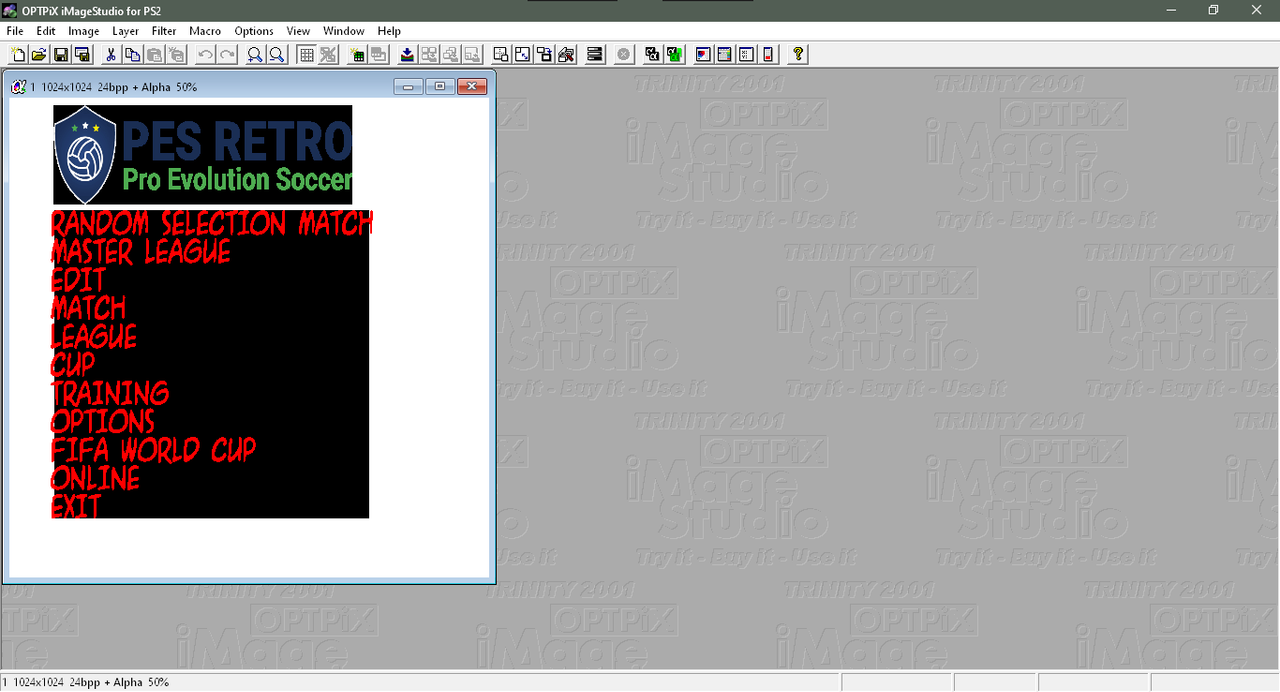Open the Help menu
Image resolution: width=1280 pixels, height=692 pixels.
pyautogui.click(x=389, y=31)
